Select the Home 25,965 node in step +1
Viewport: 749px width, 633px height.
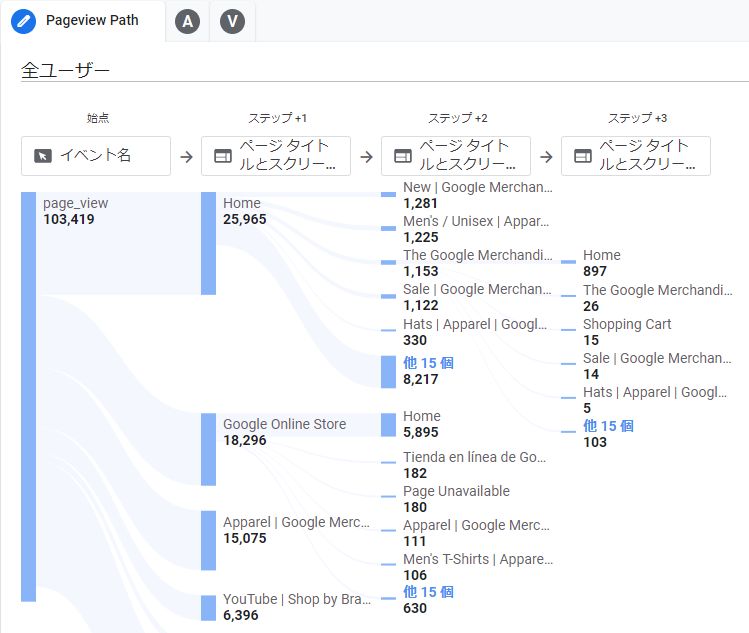click(x=208, y=243)
